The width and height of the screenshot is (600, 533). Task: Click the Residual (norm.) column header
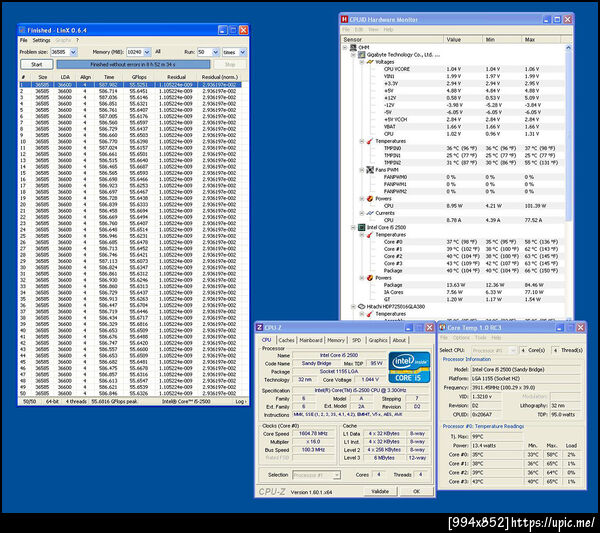[220, 77]
